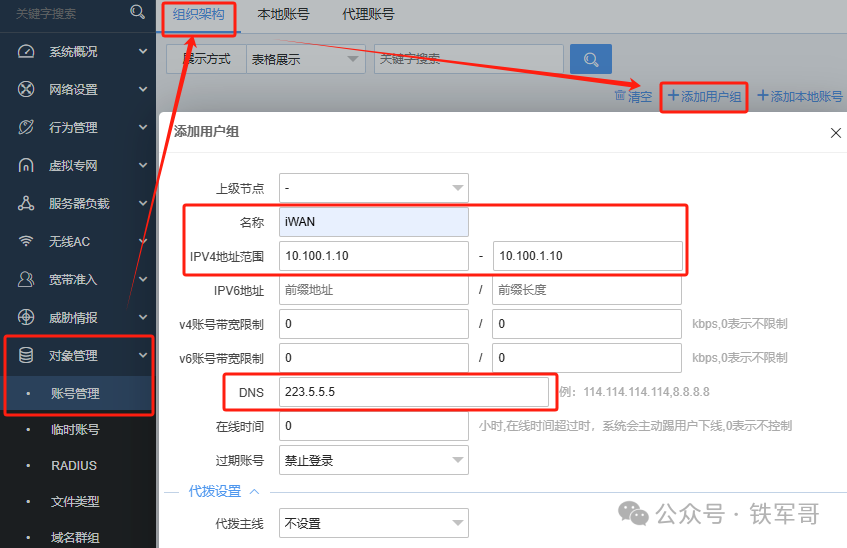
Task: Click the first v6账号带宽限制 field
Action: click(x=374, y=358)
